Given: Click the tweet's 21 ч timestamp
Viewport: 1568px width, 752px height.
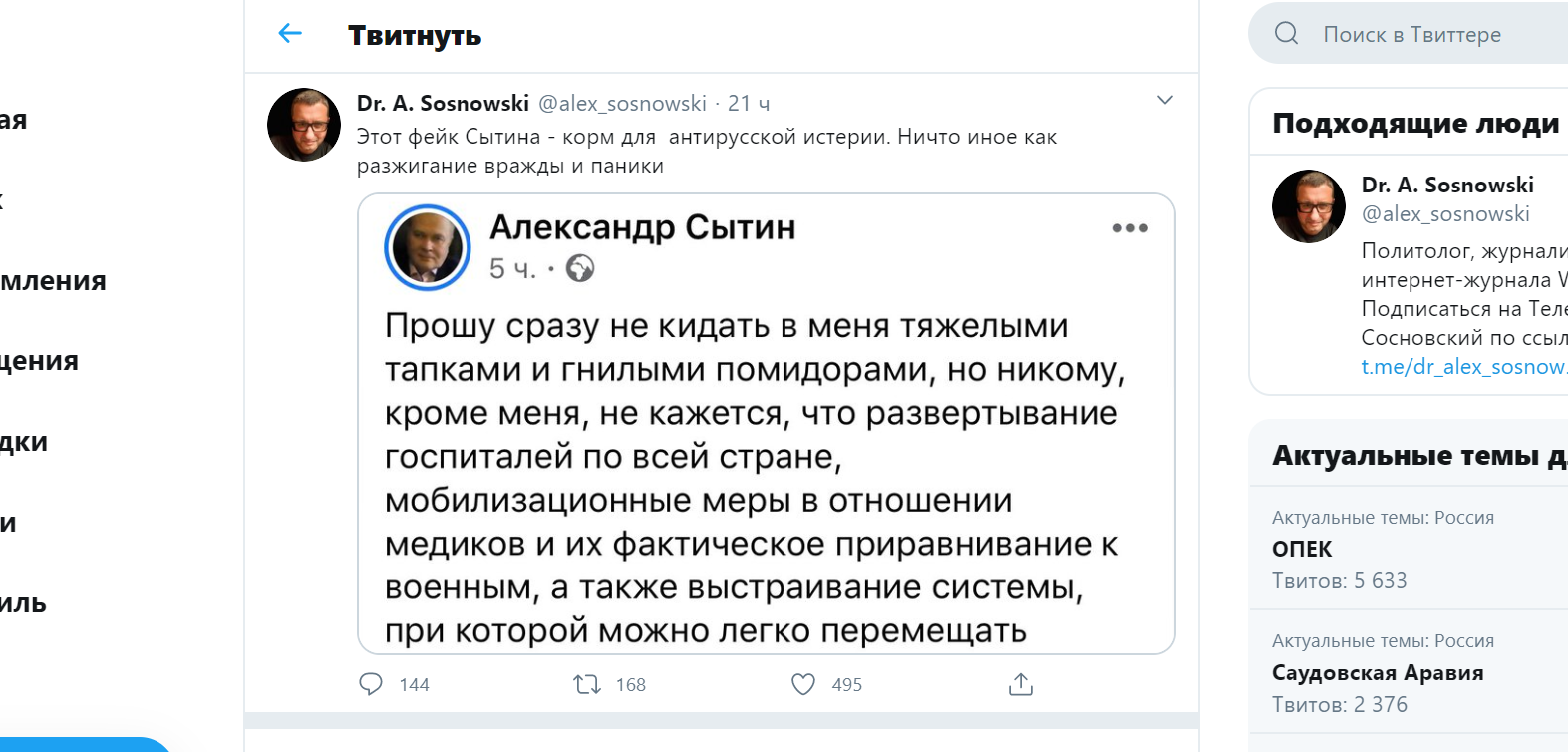Looking at the screenshot, I should point(749,104).
